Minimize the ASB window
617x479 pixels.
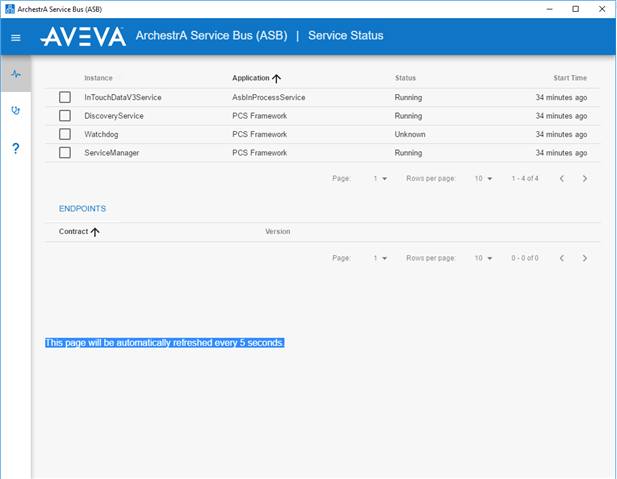(550, 9)
